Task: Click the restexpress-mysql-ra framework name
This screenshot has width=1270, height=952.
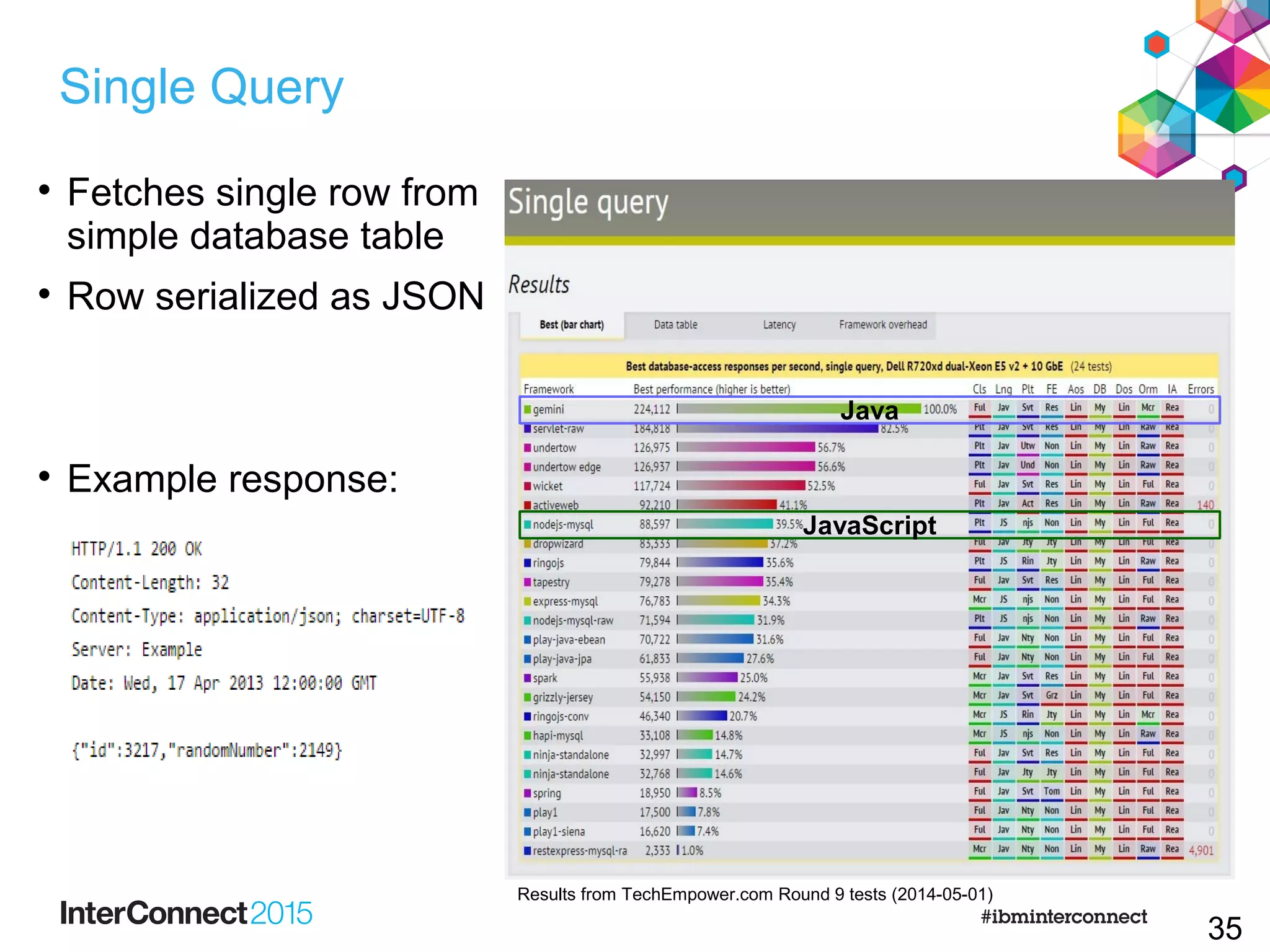Action: 580,852
